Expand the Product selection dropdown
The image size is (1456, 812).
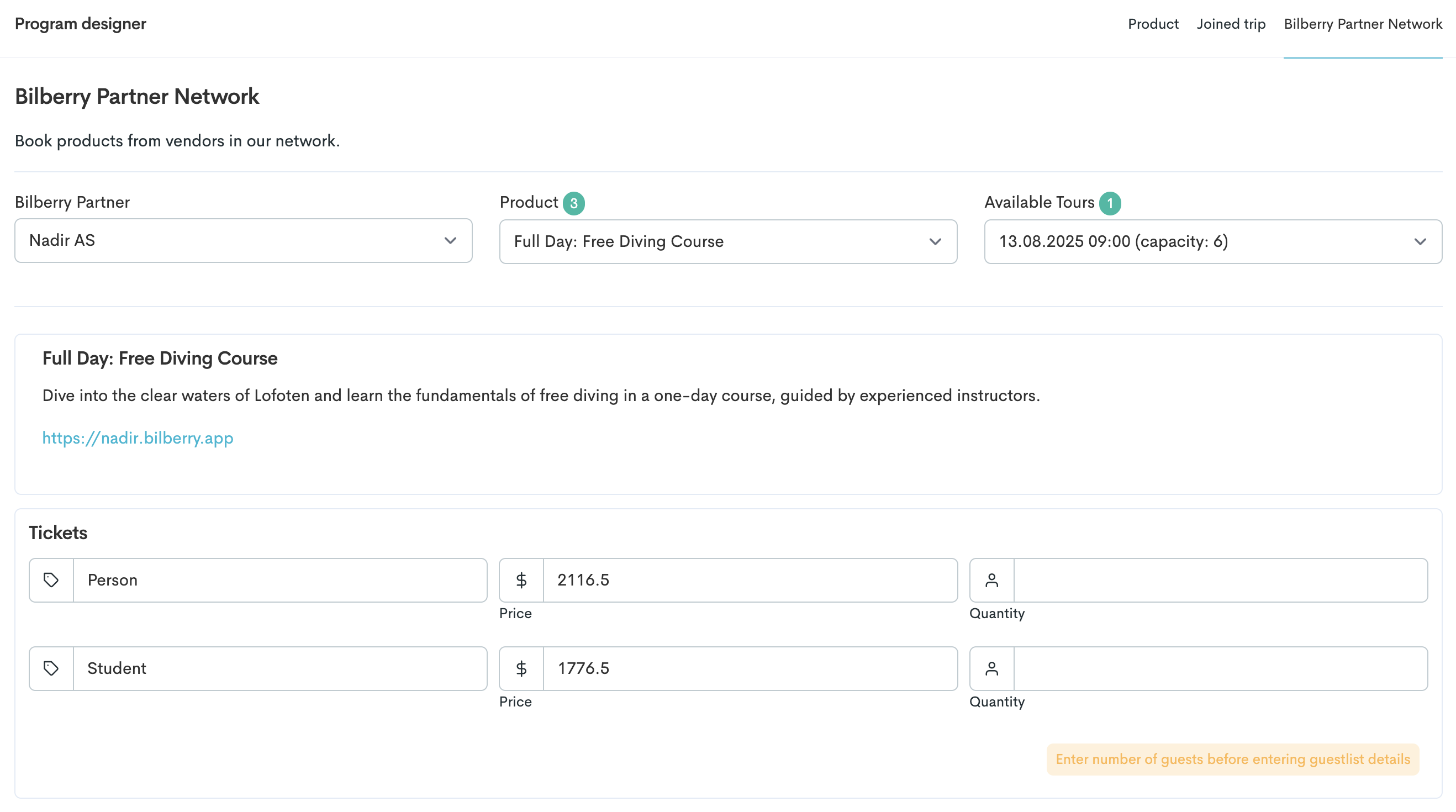click(x=728, y=242)
